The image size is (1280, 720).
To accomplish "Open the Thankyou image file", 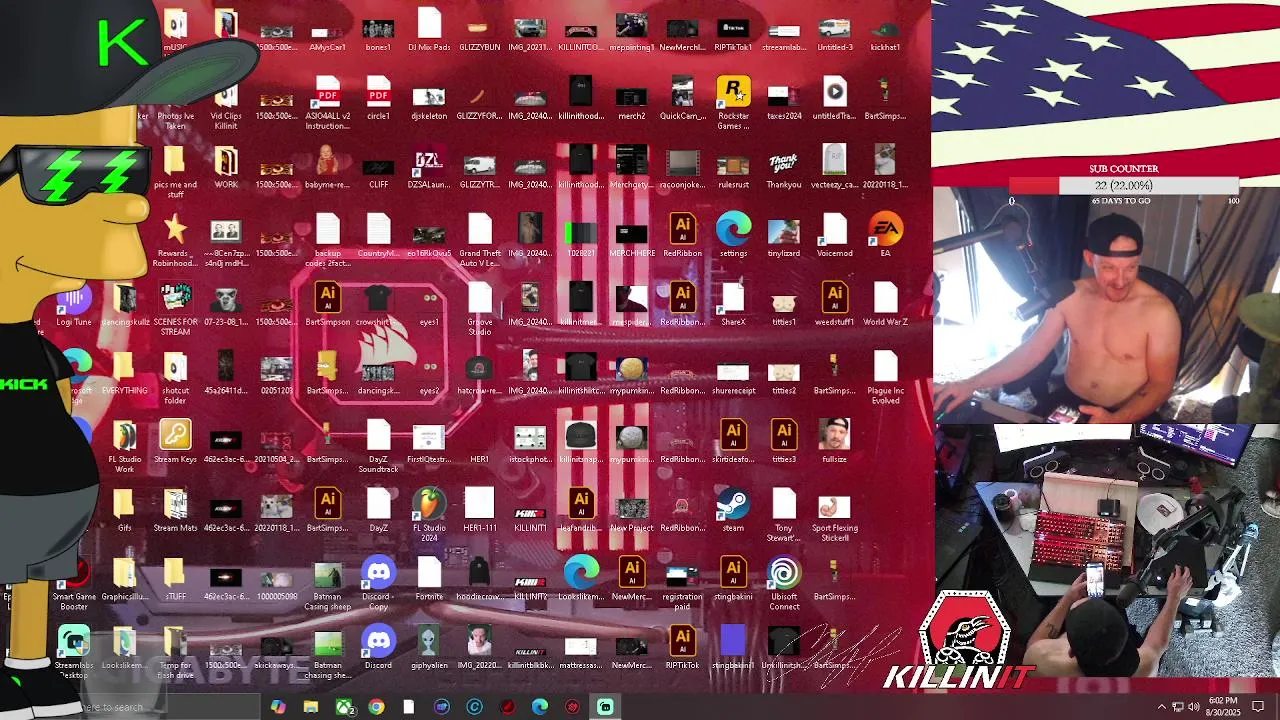I will [x=784, y=161].
